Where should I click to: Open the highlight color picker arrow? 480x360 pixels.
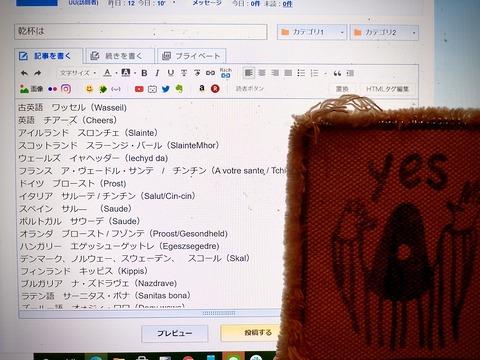pyautogui.click(x=135, y=73)
